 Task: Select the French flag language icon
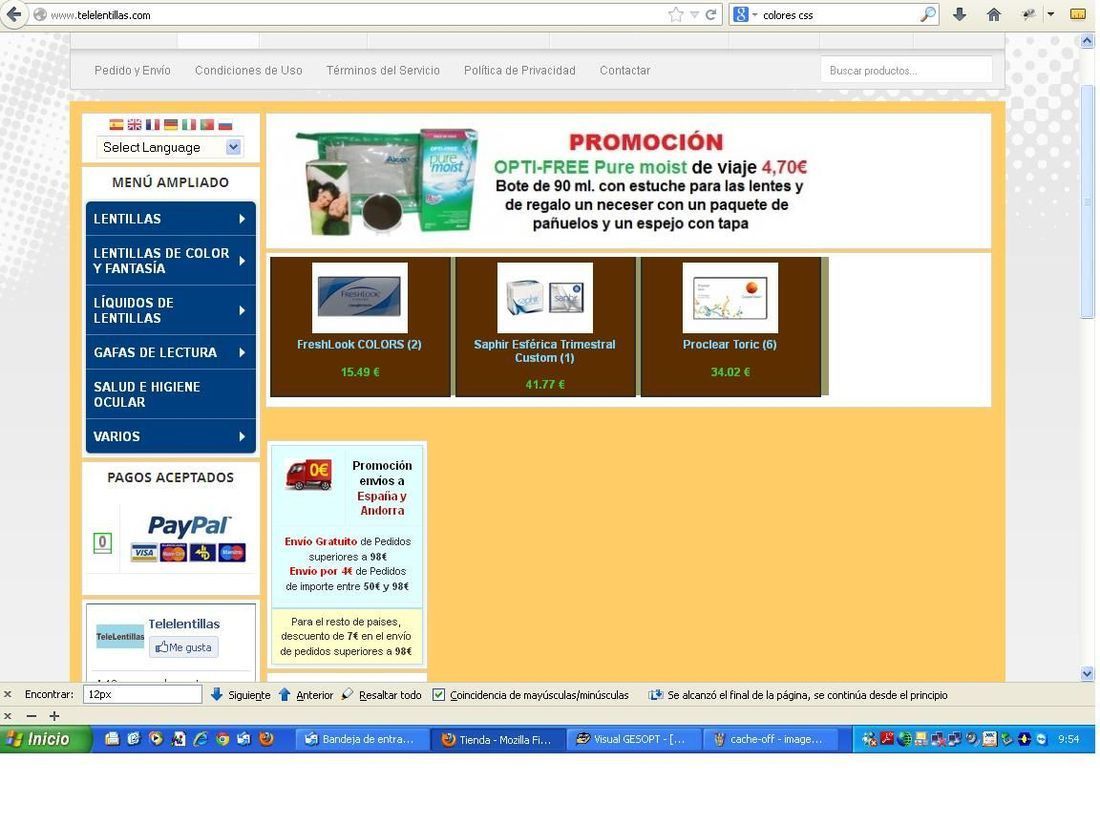[x=153, y=125]
